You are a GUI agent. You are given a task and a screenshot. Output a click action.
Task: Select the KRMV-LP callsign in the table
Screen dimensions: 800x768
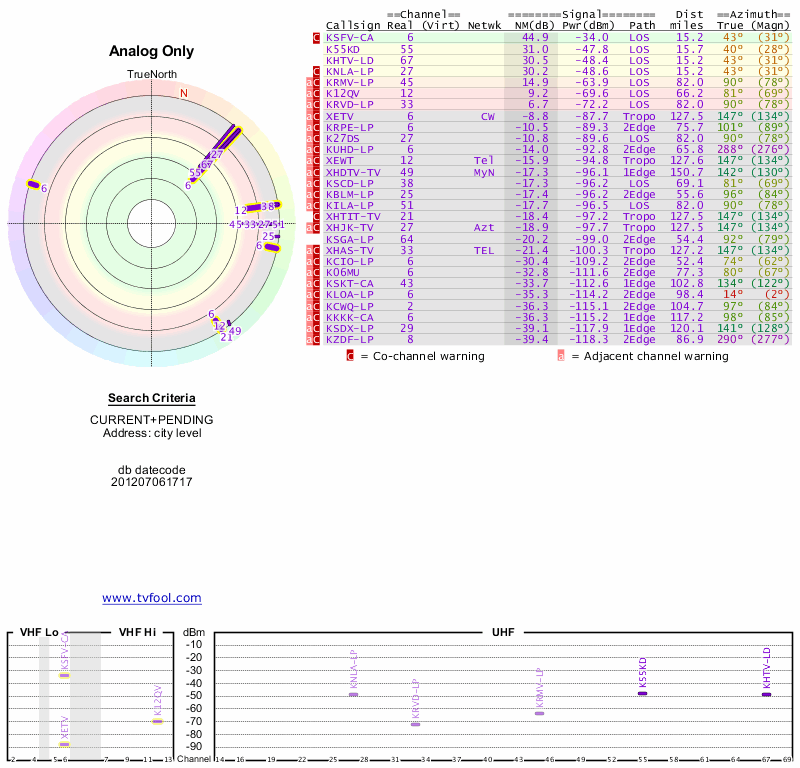349,83
